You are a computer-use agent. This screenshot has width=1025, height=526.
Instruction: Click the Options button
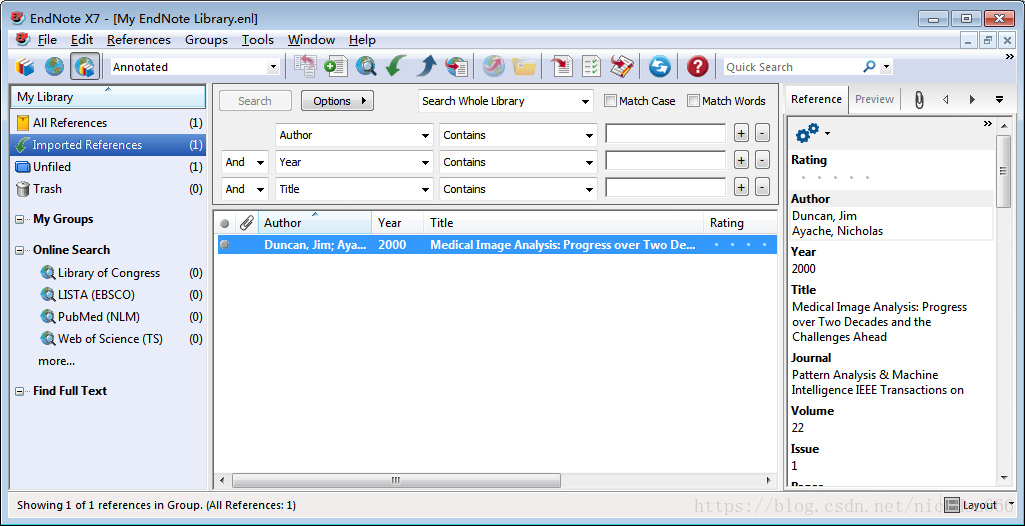[337, 101]
